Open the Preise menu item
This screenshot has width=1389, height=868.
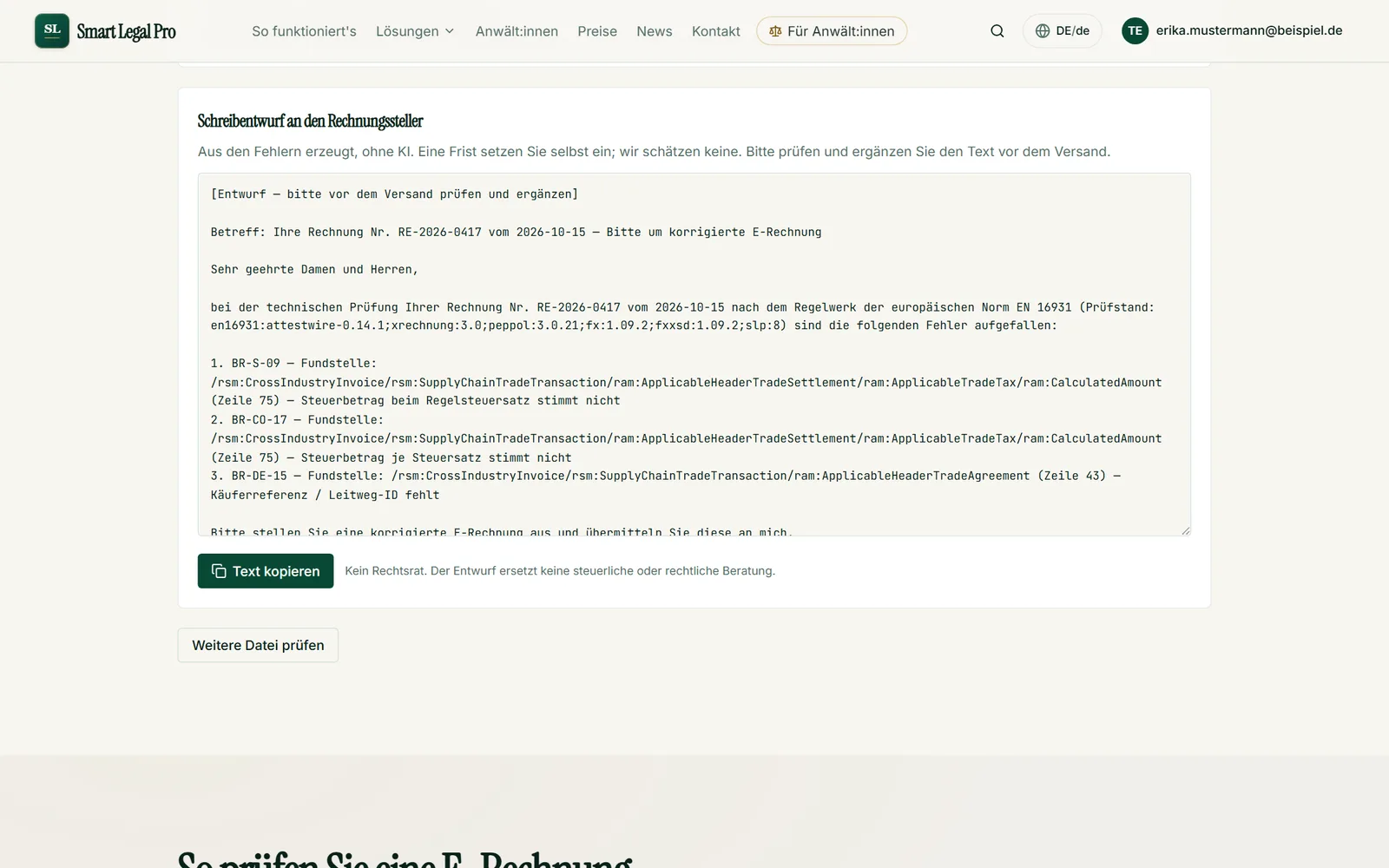597,31
